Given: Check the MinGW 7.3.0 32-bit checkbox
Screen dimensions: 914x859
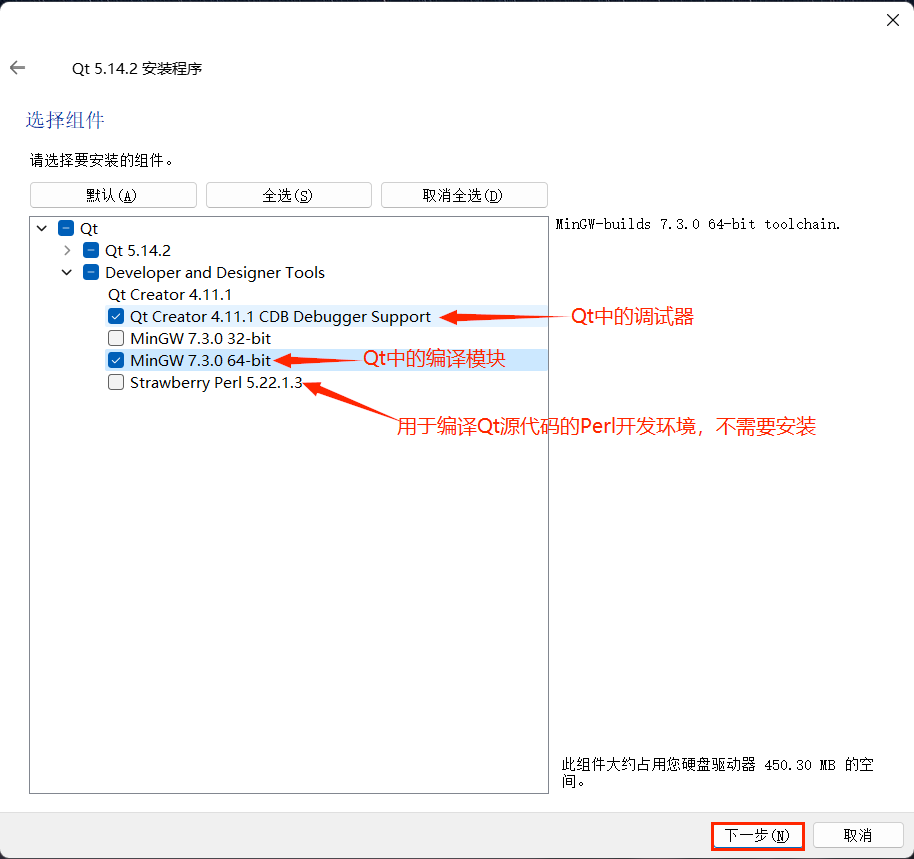Looking at the screenshot, I should [x=116, y=339].
